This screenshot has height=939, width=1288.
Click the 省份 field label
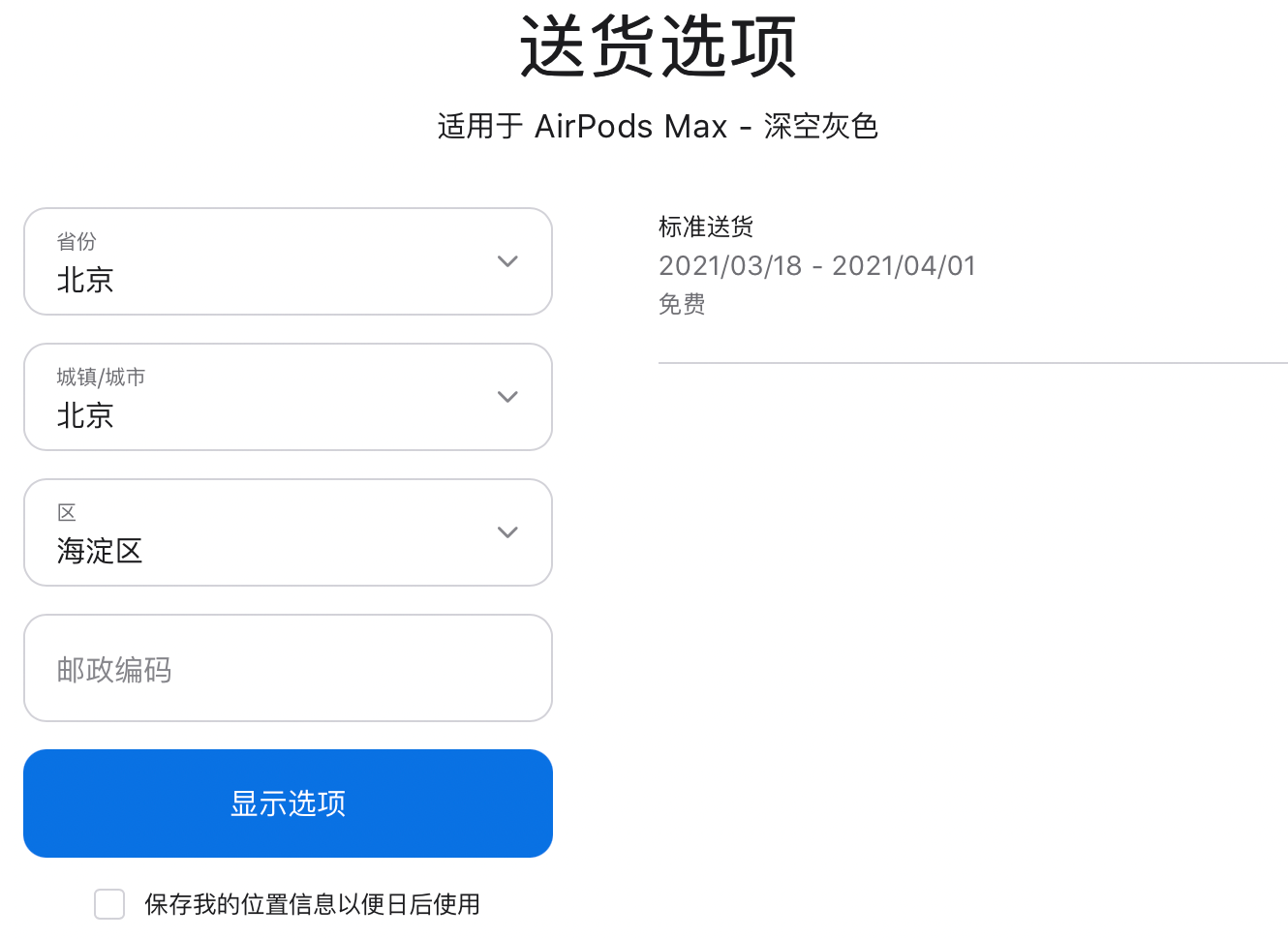click(x=77, y=241)
